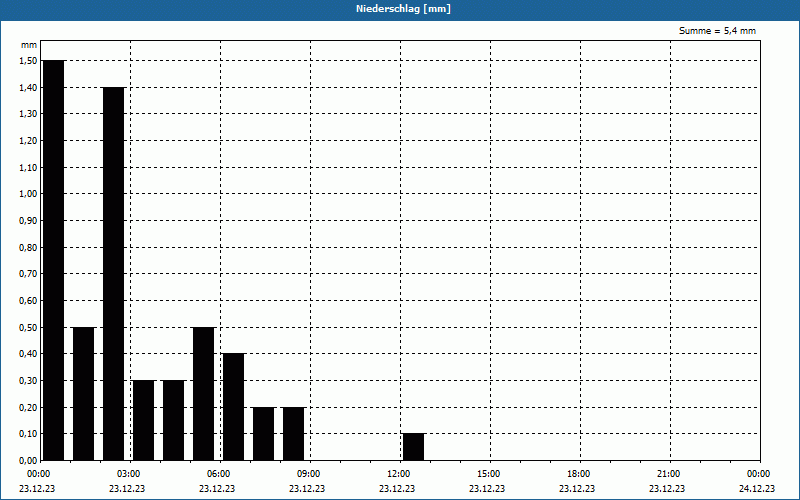800x500 pixels.
Task: Click the 0,90 y-axis label
Action: click(28, 220)
